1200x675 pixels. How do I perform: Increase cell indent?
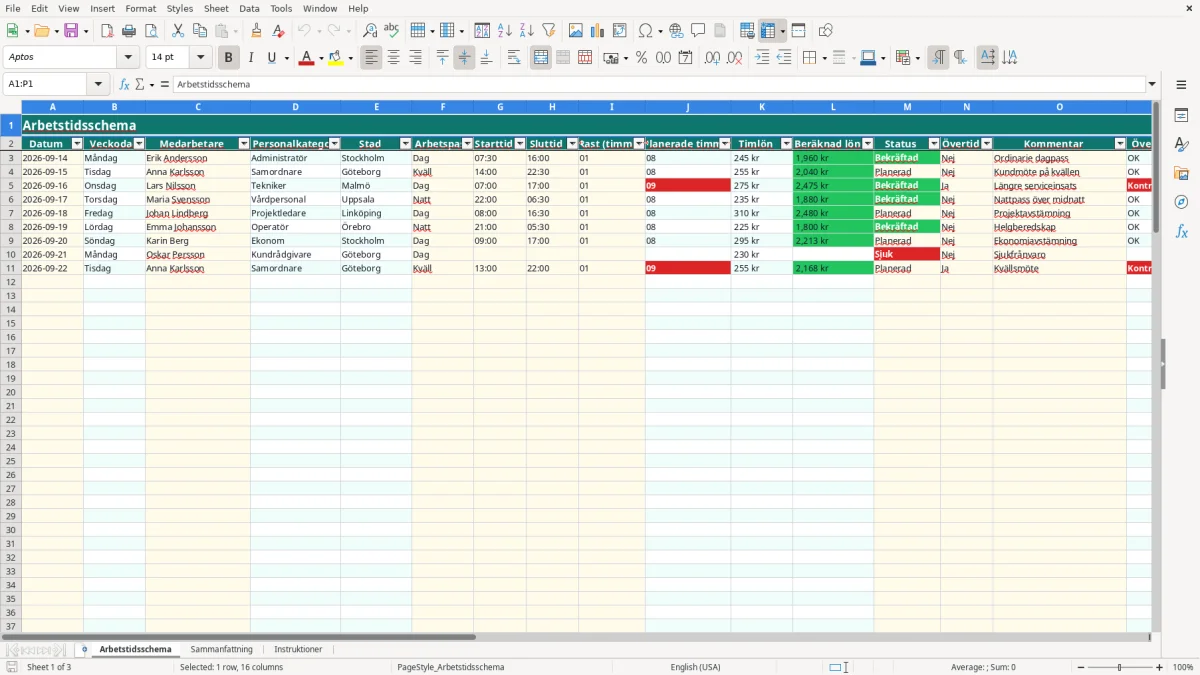click(x=762, y=58)
